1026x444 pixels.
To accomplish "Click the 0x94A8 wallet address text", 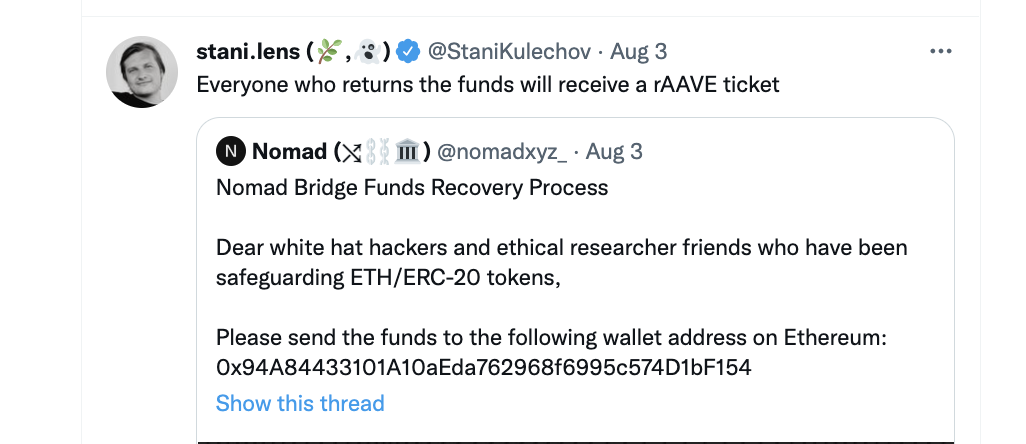I will tap(483, 367).
